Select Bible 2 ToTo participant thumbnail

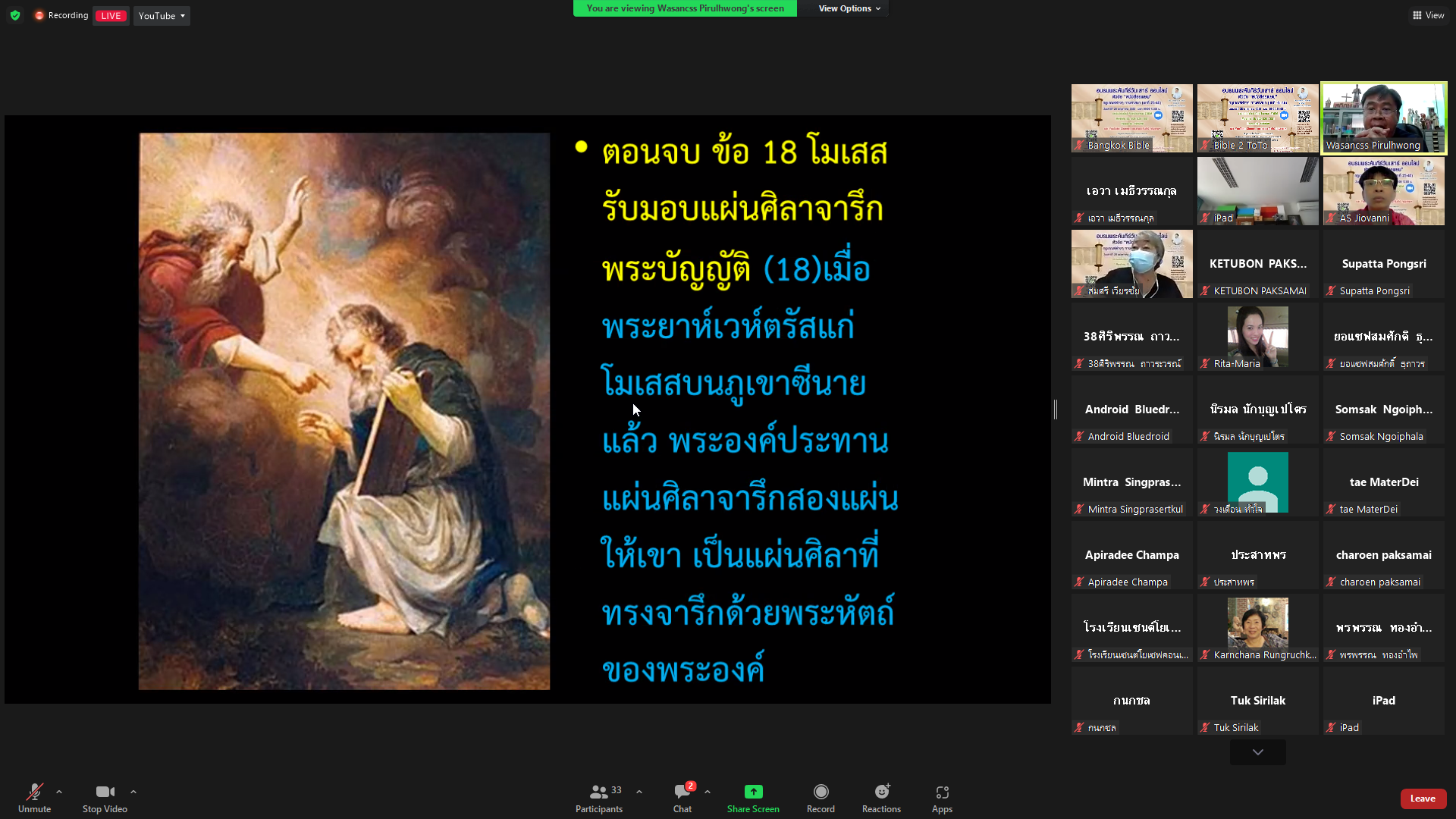(x=1257, y=118)
